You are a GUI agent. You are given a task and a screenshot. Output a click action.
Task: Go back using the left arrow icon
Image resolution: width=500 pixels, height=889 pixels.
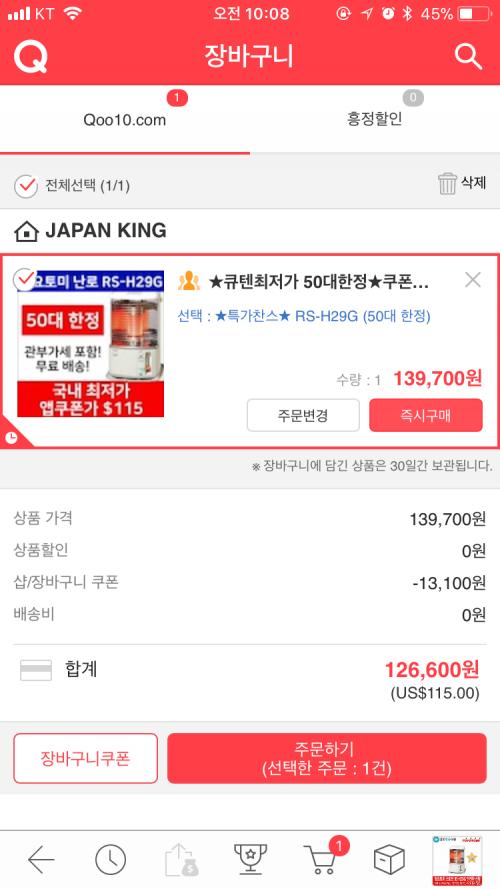[41, 861]
